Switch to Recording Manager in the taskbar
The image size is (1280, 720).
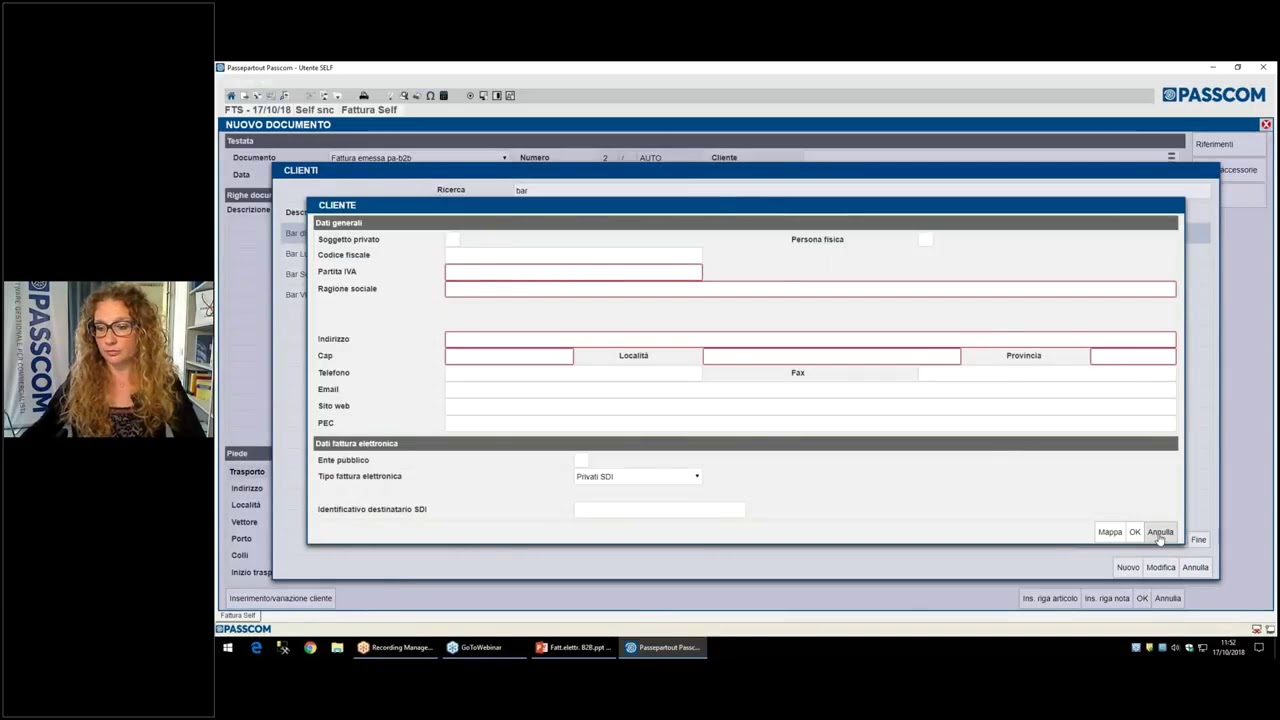[395, 648]
